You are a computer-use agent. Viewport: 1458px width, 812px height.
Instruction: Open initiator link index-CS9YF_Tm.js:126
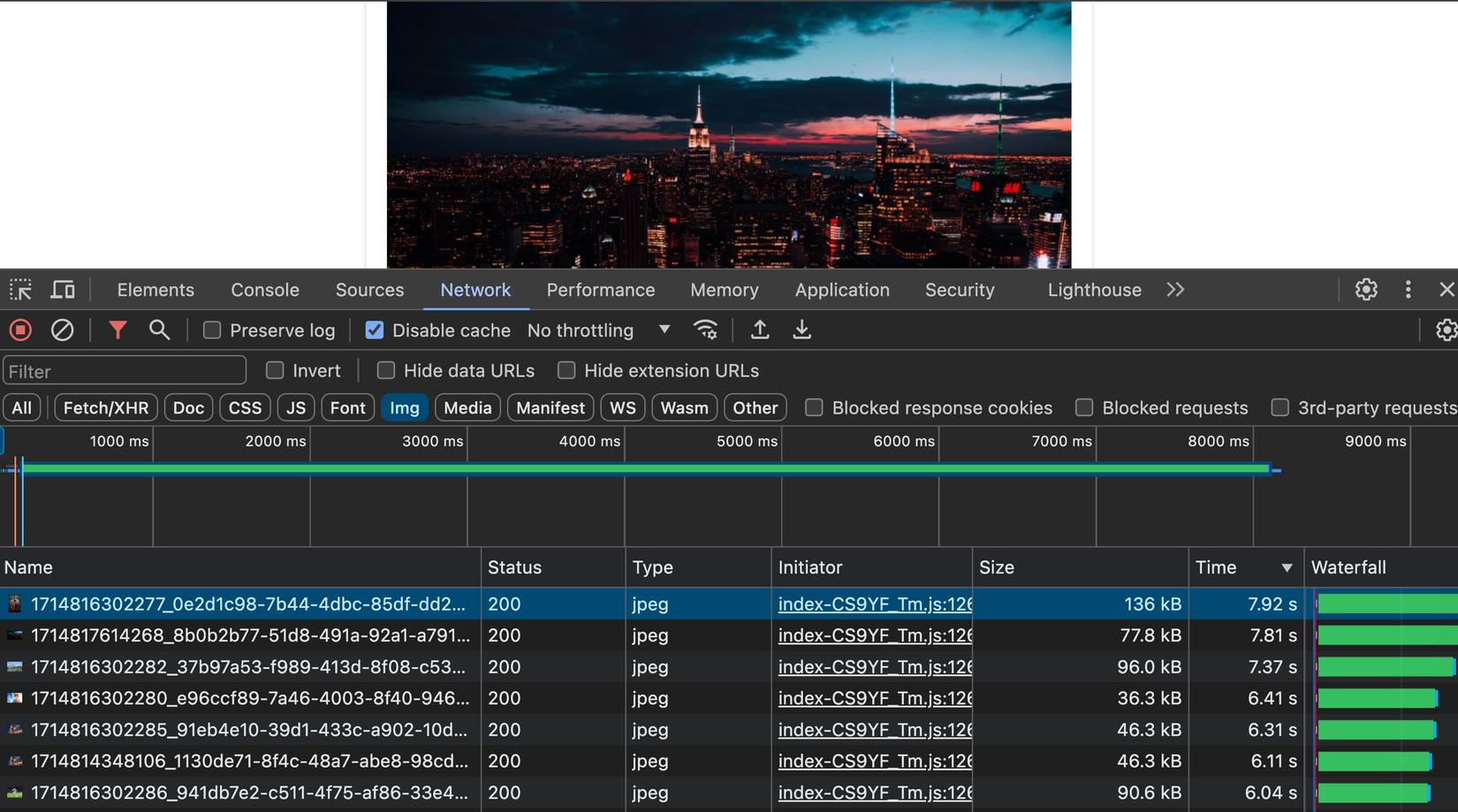click(x=873, y=604)
